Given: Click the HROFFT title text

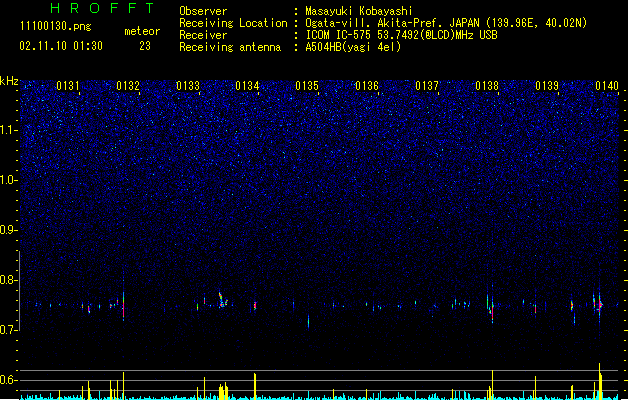Looking at the screenshot, I should click(x=102, y=8).
